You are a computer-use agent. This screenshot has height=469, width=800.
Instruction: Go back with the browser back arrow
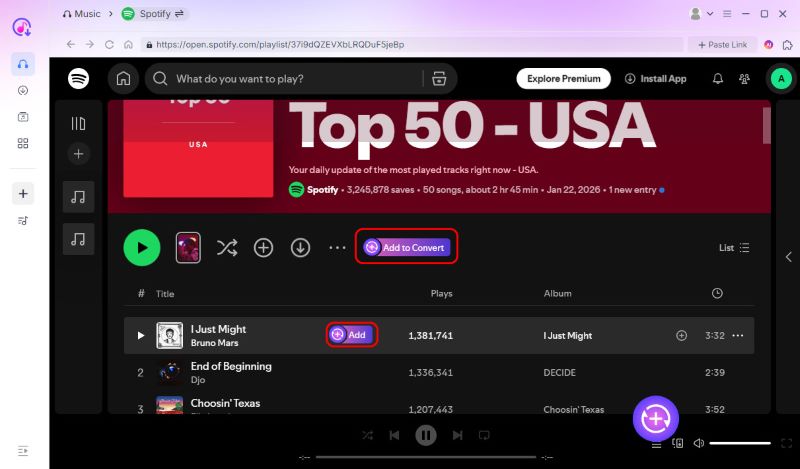[71, 44]
